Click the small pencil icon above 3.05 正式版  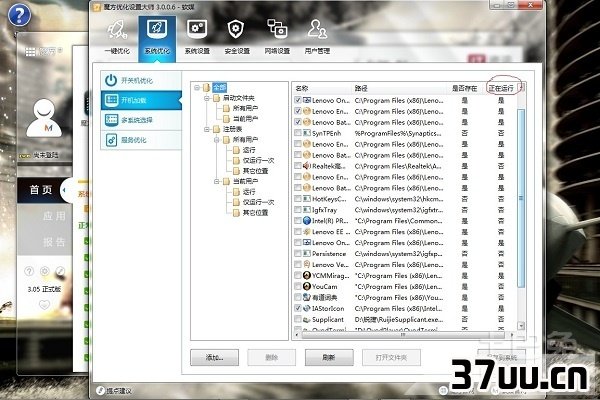pos(60,271)
